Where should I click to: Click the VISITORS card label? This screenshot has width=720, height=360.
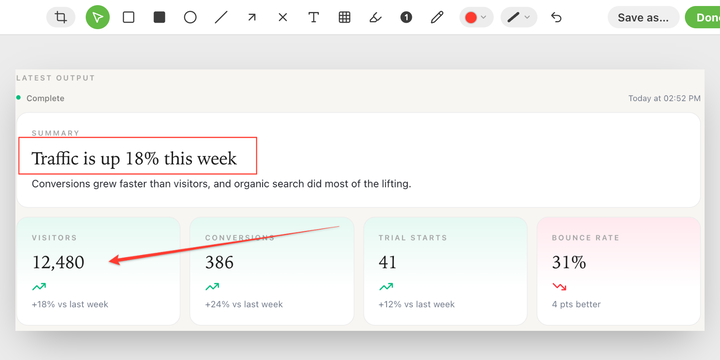click(54, 238)
